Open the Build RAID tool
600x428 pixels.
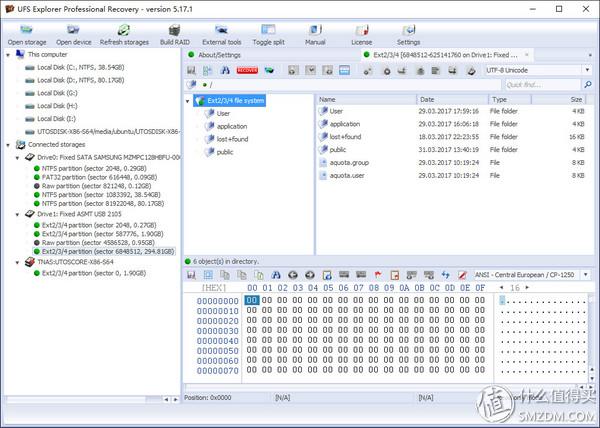click(173, 29)
